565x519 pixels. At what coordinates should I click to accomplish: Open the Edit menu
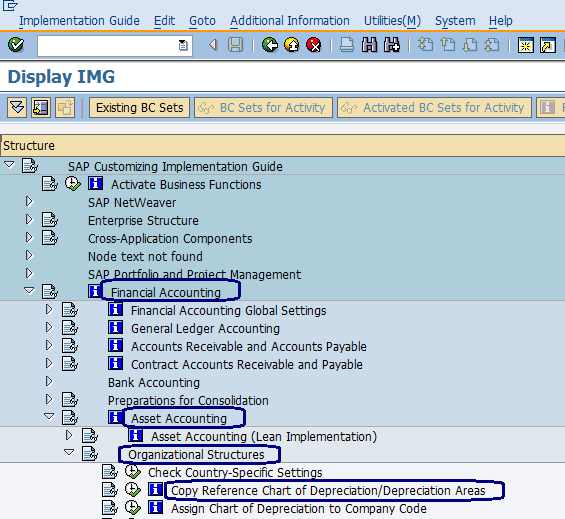(164, 21)
